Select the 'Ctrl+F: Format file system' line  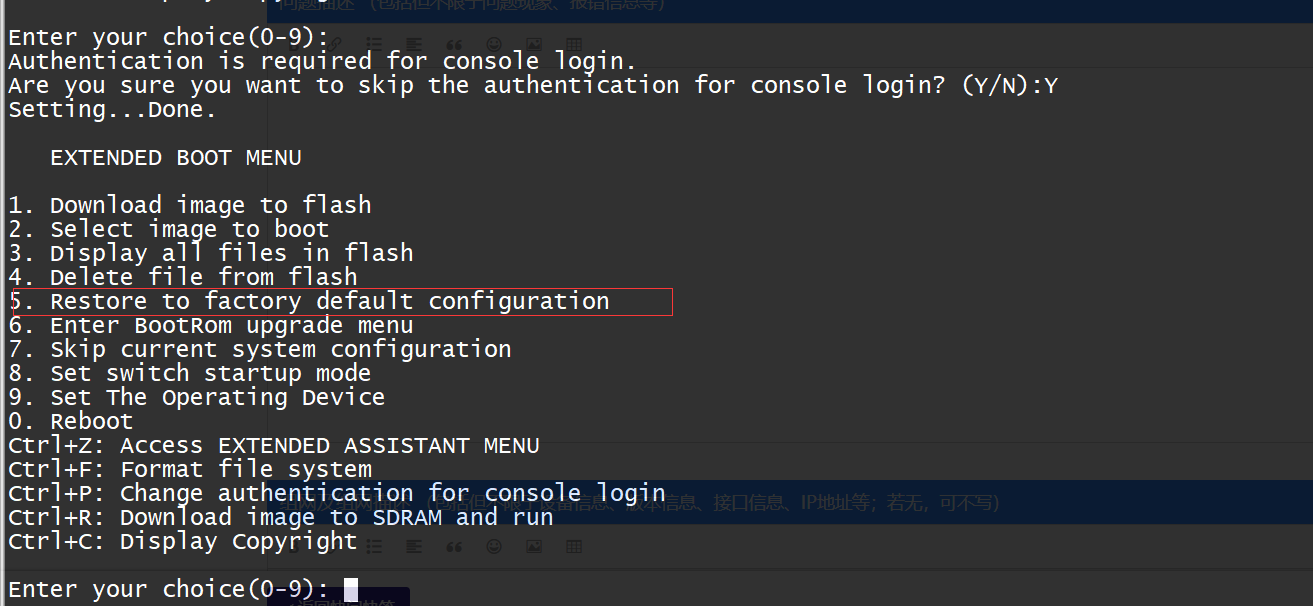tap(190, 469)
